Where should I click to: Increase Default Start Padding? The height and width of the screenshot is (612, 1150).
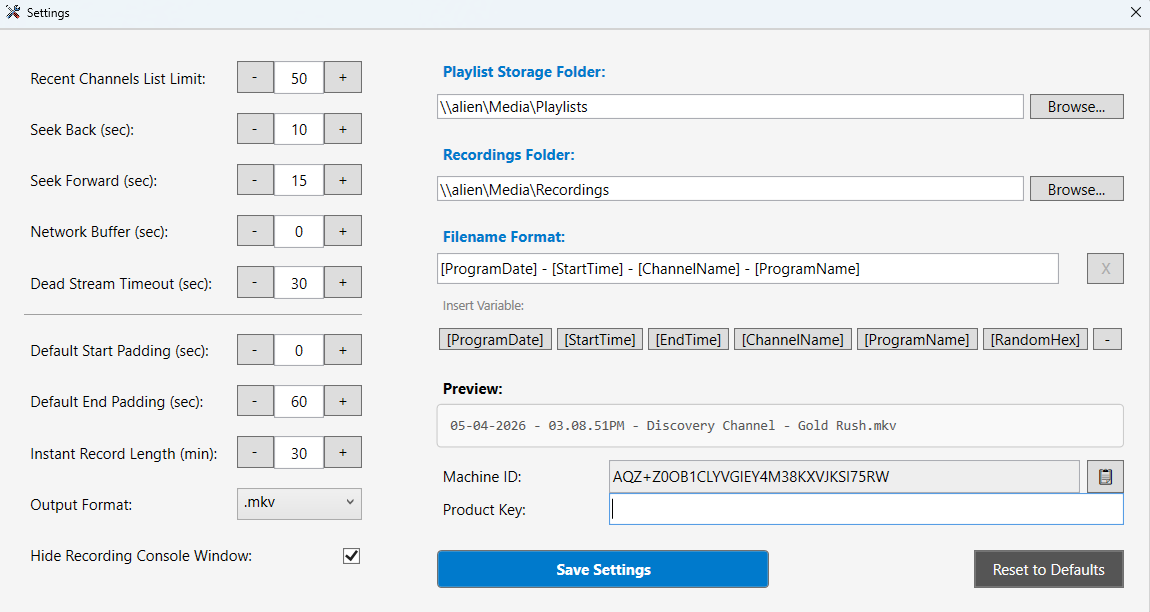[x=343, y=350]
